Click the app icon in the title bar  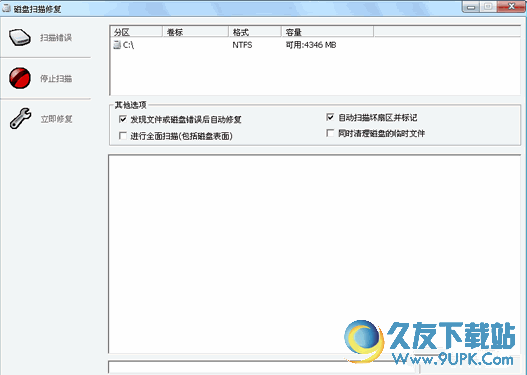[6, 8]
